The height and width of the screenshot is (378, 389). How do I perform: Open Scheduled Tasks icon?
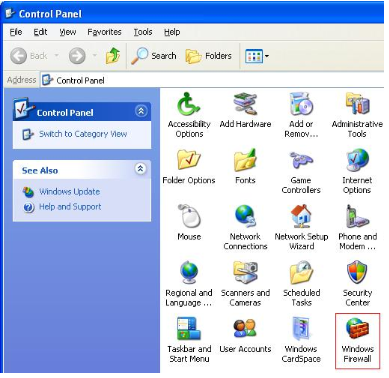pos(301,284)
